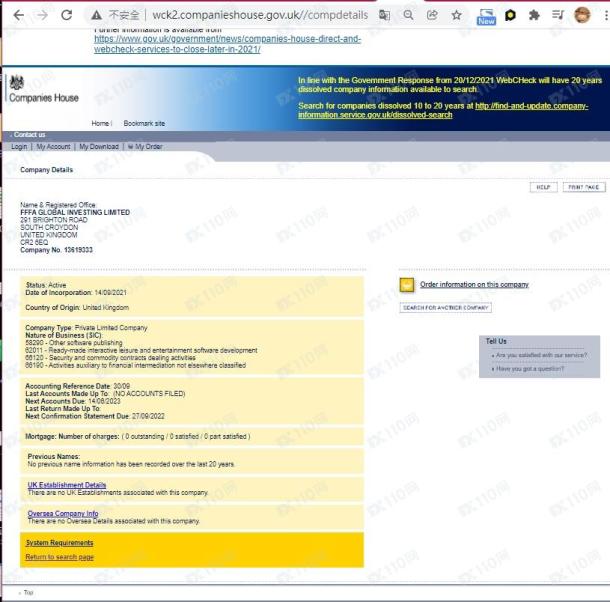Click Next Confirmation Statement Due 27/09/2022
610x602 pixels.
point(95,416)
